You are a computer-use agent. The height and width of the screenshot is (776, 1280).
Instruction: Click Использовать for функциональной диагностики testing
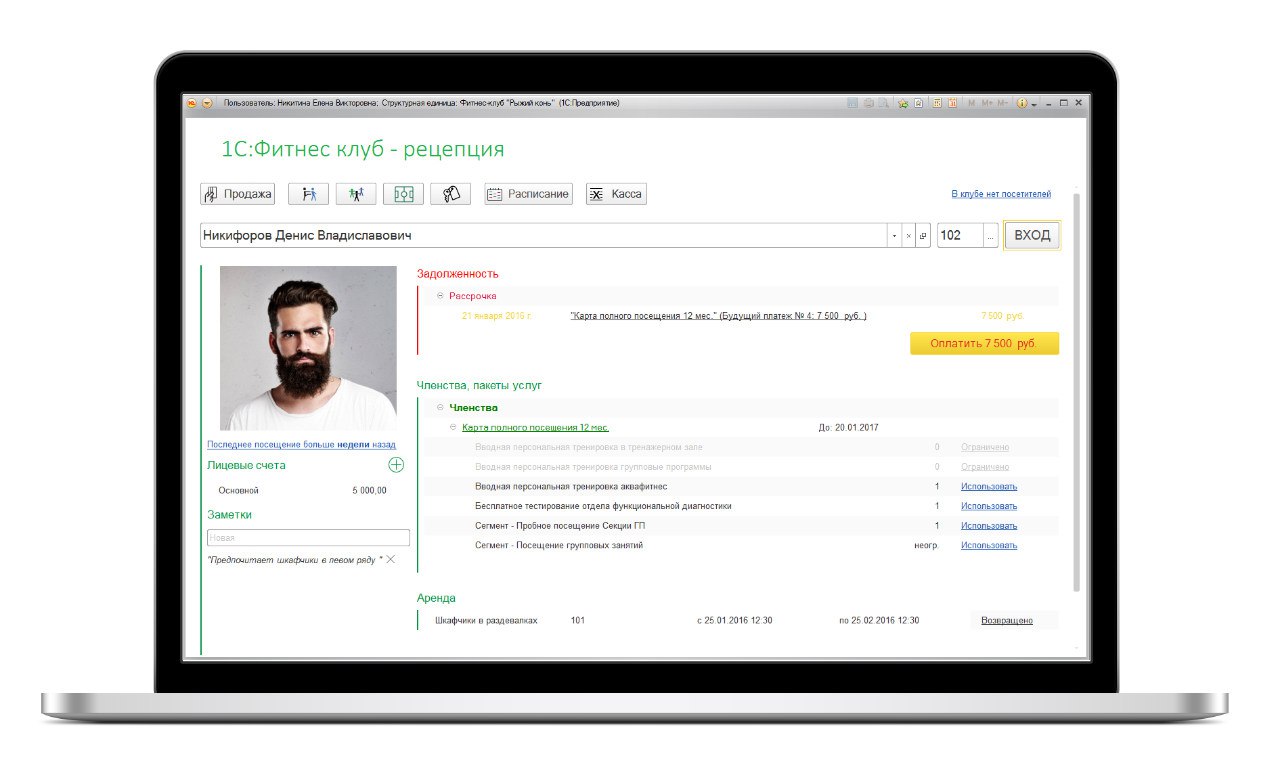tap(989, 506)
